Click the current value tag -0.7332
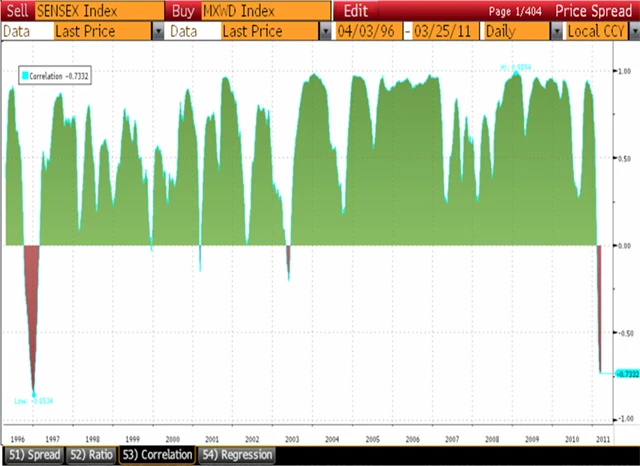Viewport: 640px width, 466px height. tap(626, 373)
